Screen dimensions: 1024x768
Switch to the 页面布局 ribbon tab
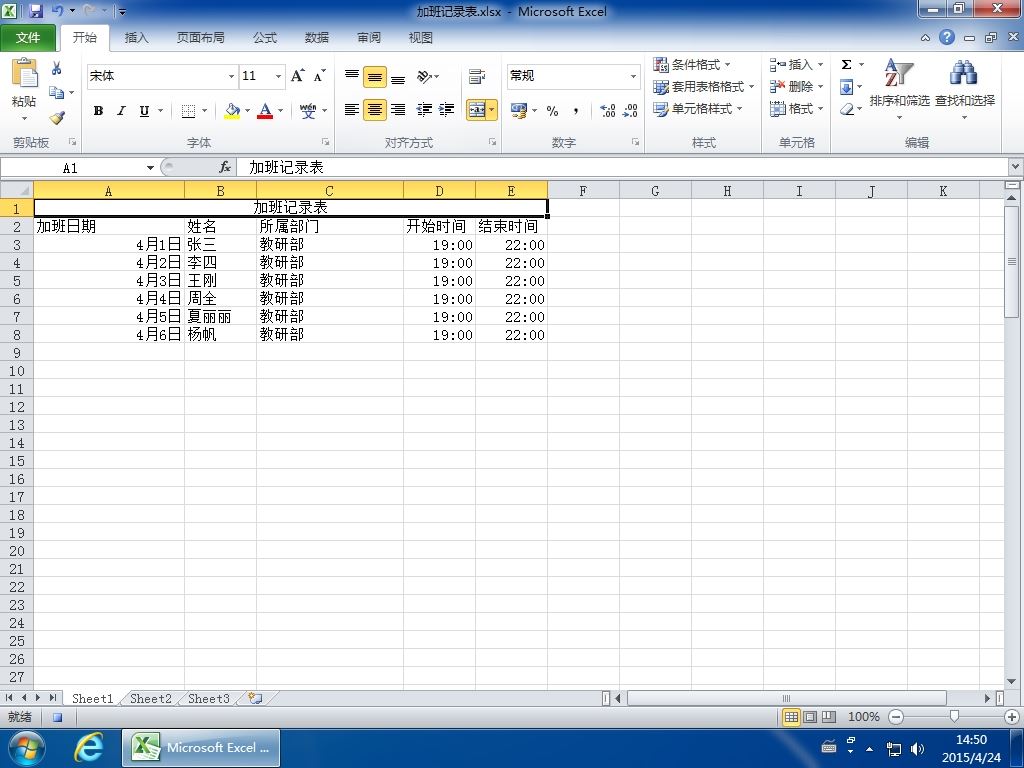(x=200, y=38)
